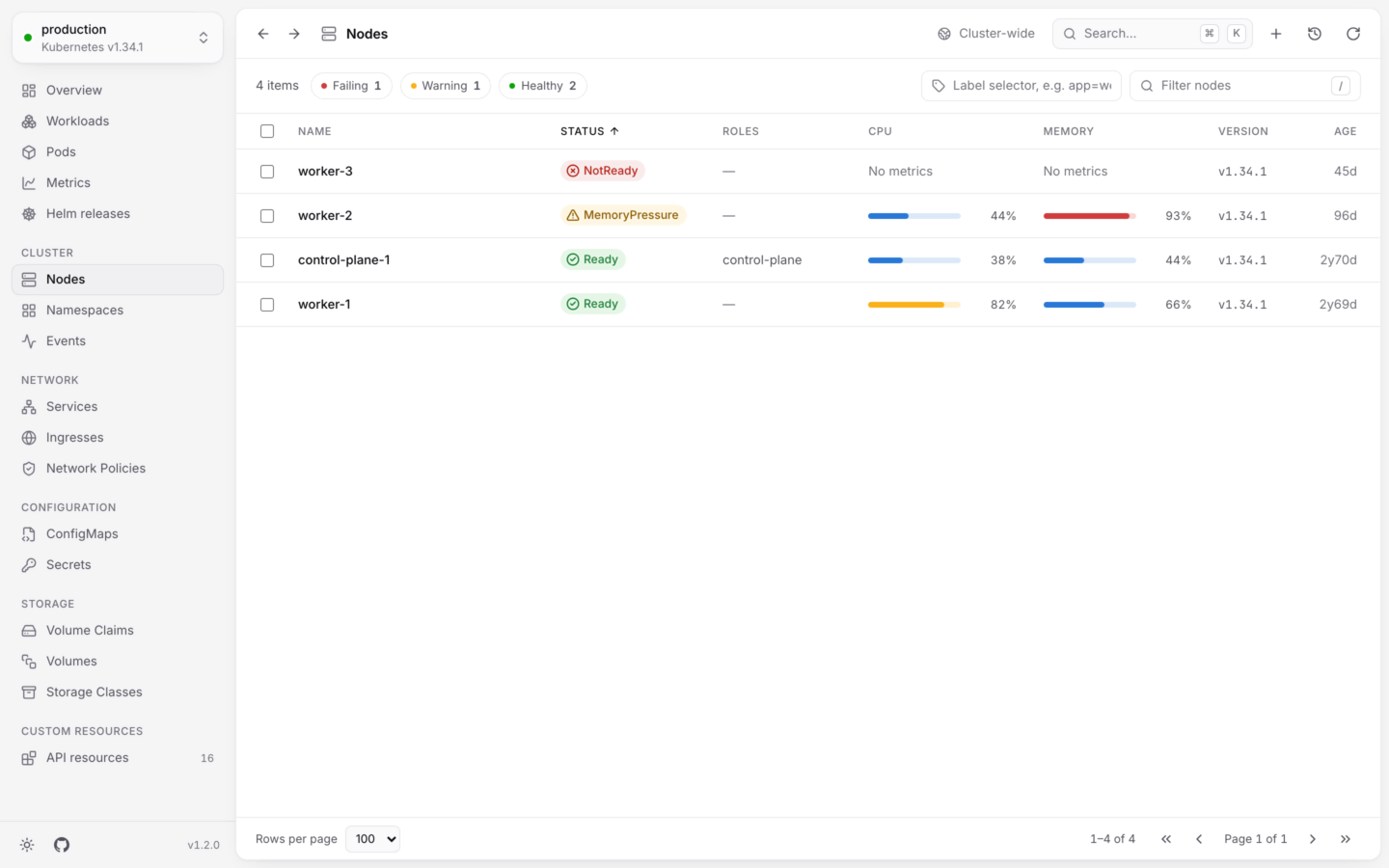Go to the next page

pyautogui.click(x=1313, y=839)
